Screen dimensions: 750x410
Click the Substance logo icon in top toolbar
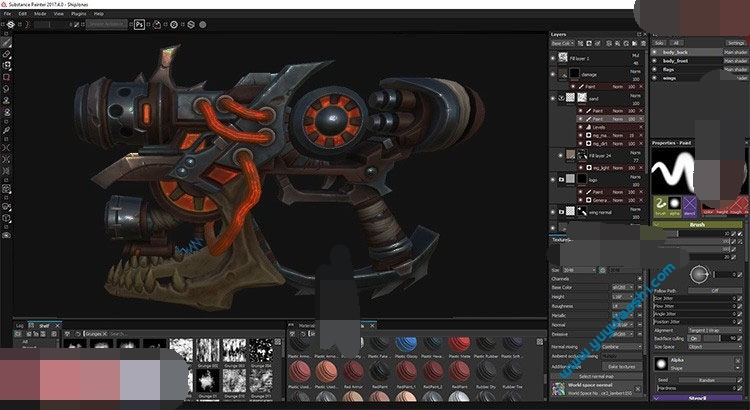[11, 24]
